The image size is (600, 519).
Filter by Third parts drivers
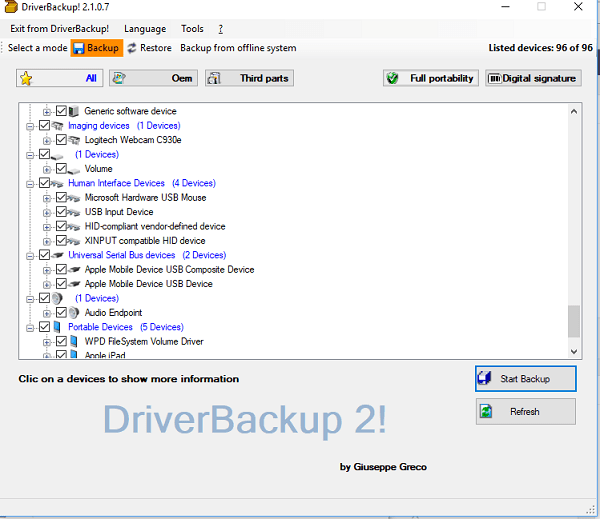coord(249,78)
